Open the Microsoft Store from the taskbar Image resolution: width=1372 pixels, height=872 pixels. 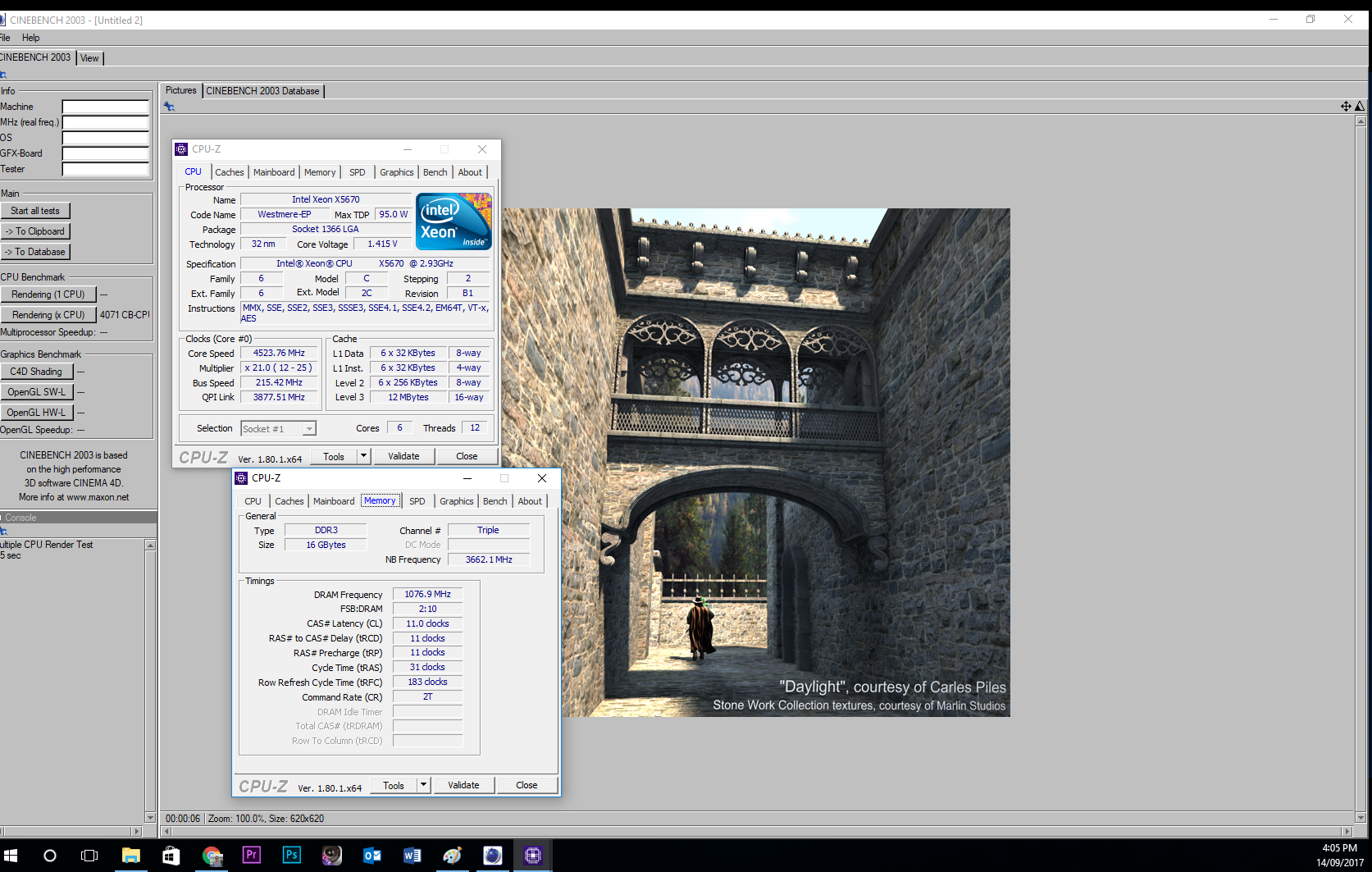171,856
